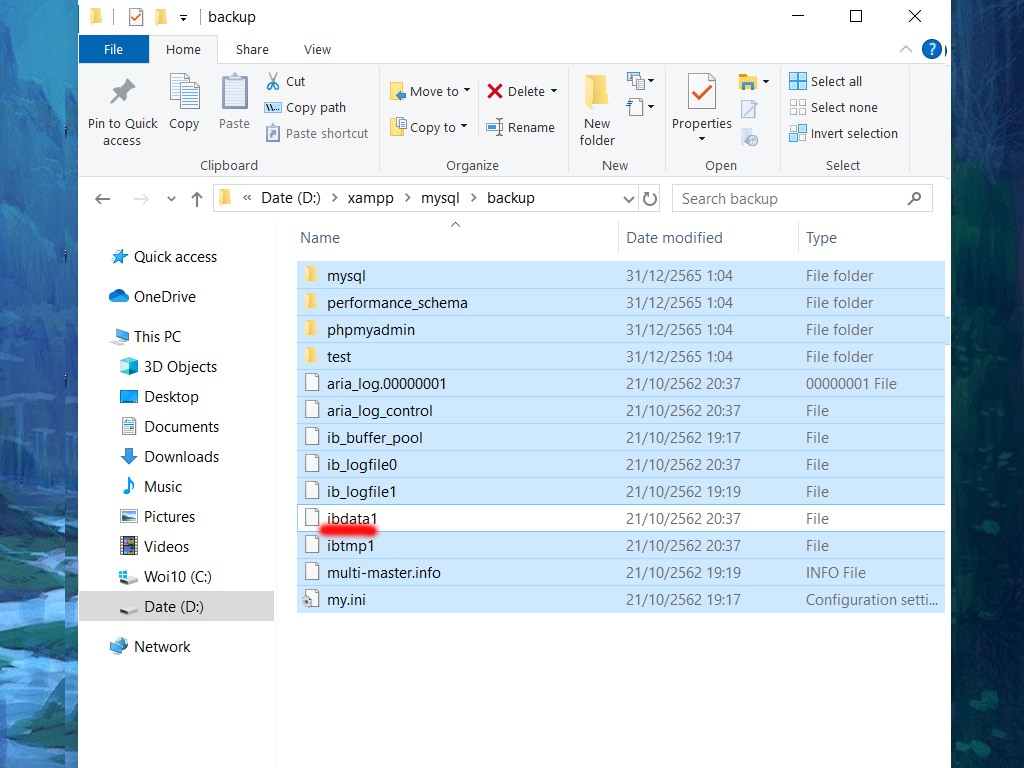Click the Copy icon in Clipboard group
The image size is (1024, 768).
tap(184, 93)
